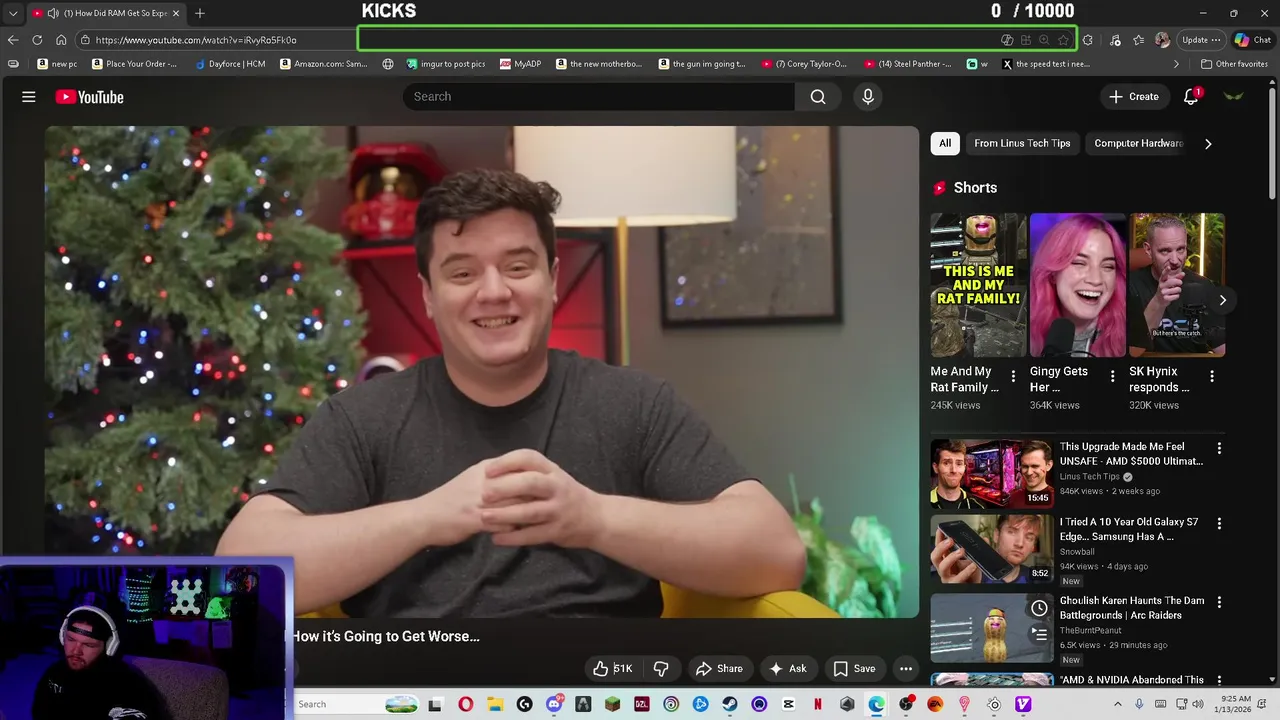Viewport: 1280px width, 720px height.
Task: Select the From Linus Tech Tips chip
Action: 1022,143
